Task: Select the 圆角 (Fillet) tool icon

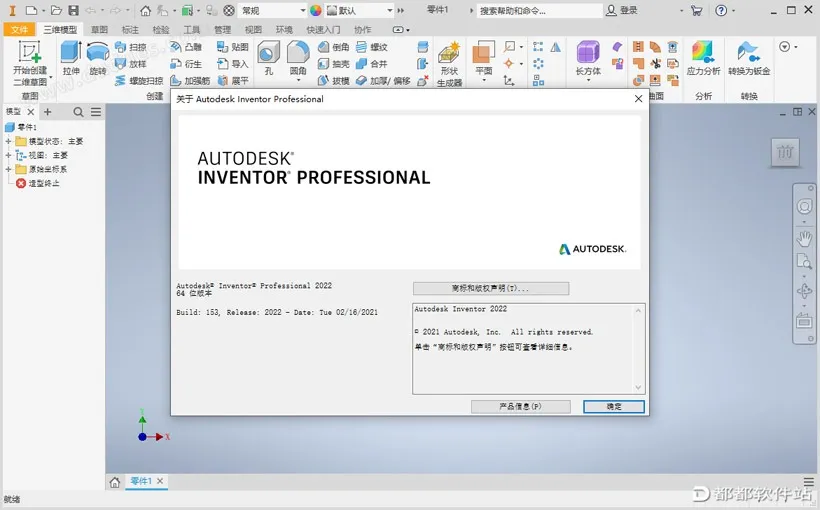Action: pyautogui.click(x=298, y=53)
